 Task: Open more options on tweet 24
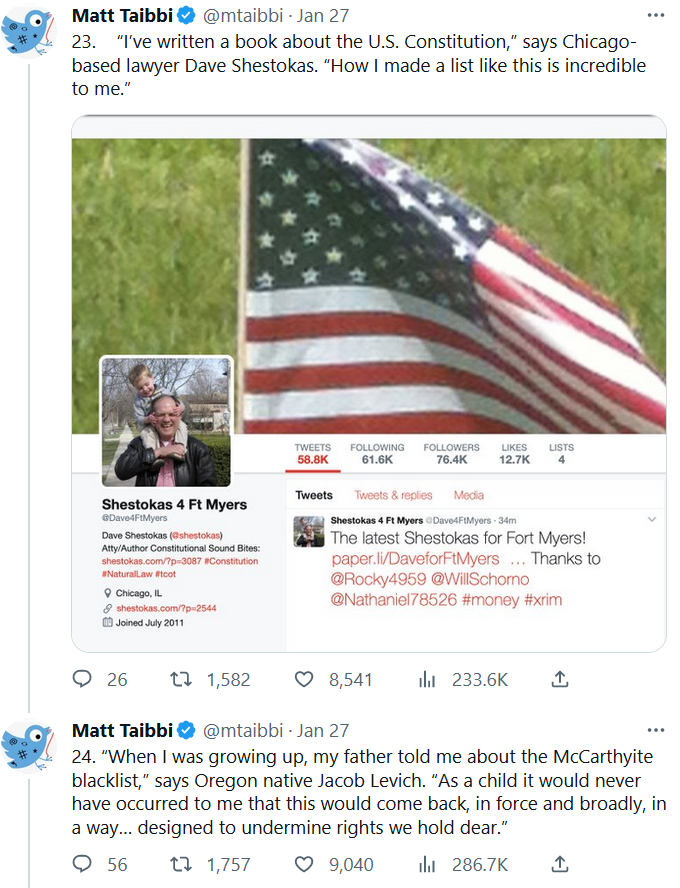(655, 729)
